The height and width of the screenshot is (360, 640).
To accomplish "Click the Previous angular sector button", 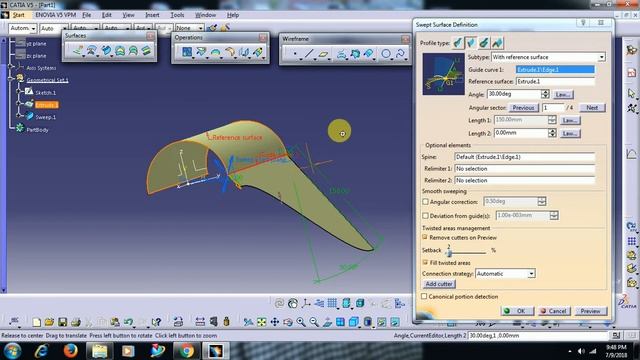I will pyautogui.click(x=523, y=108).
